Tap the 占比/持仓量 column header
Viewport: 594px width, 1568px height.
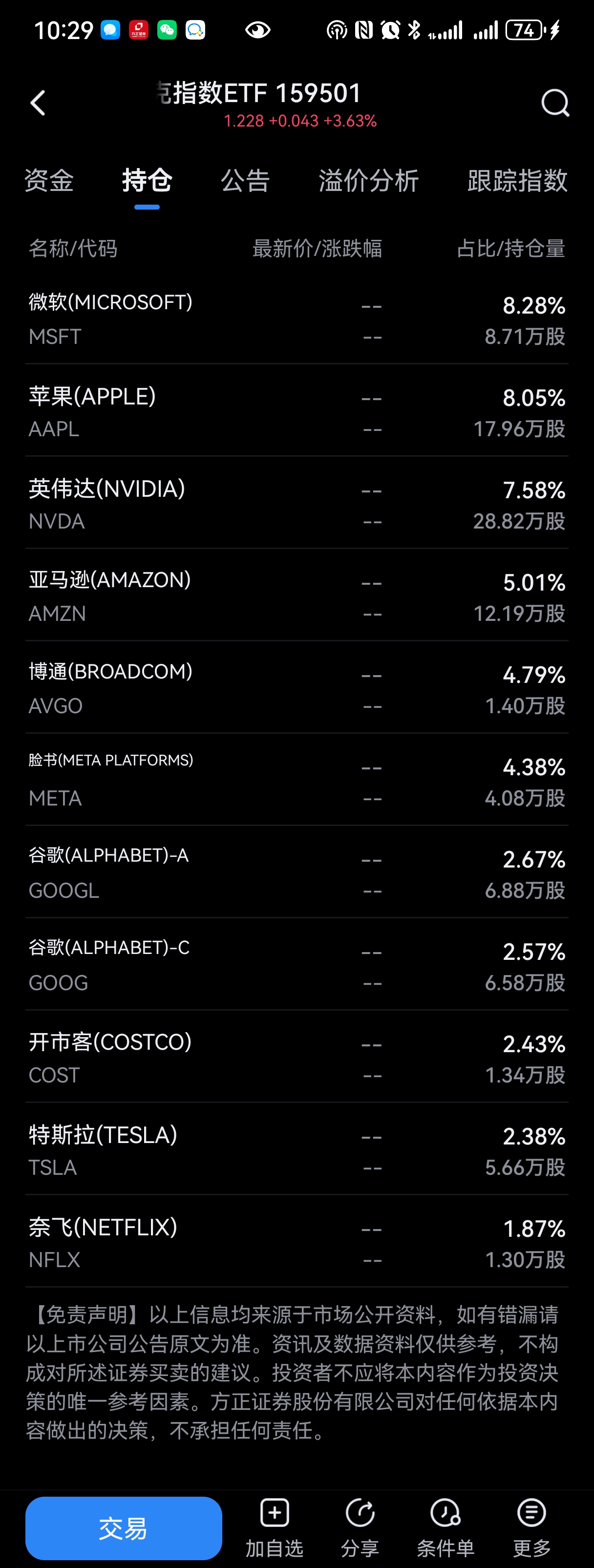point(511,248)
